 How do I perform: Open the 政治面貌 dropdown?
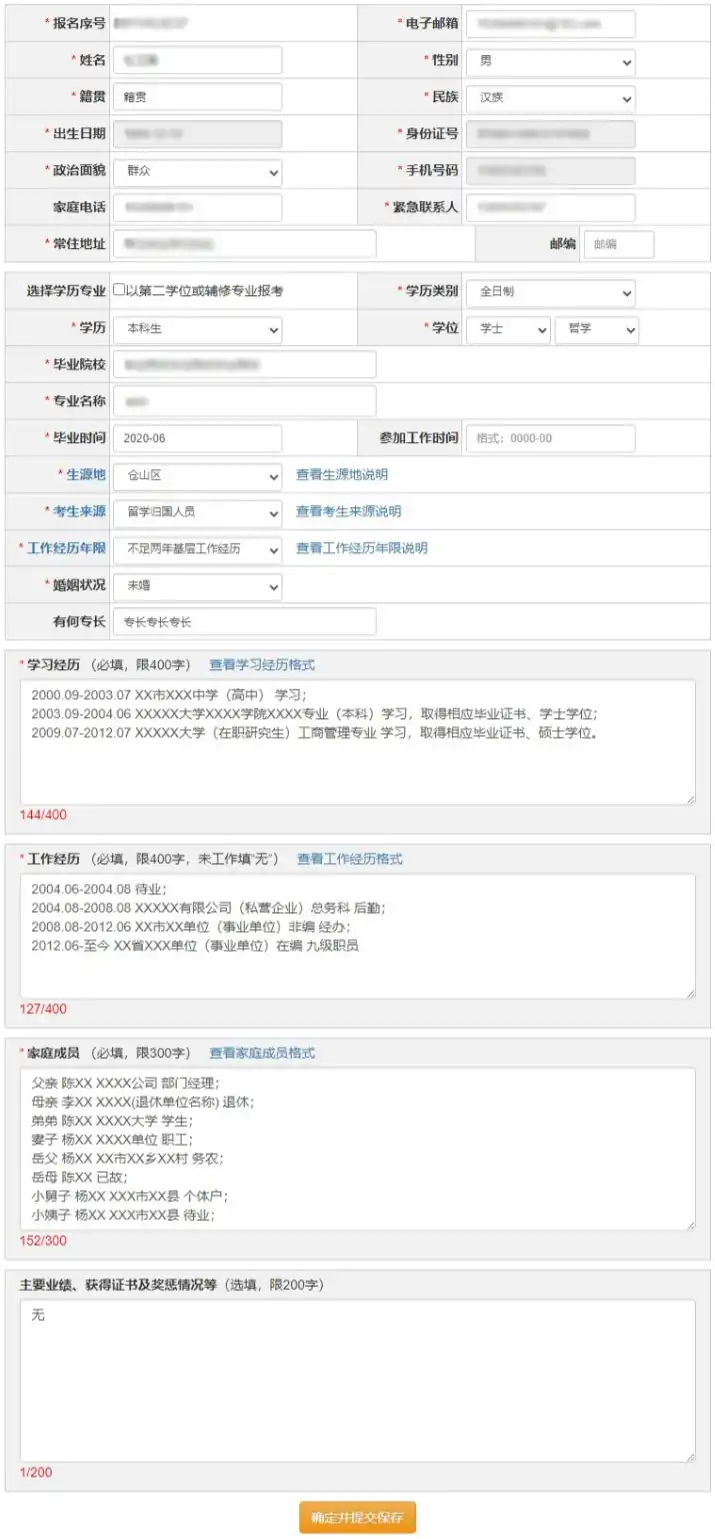(197, 172)
